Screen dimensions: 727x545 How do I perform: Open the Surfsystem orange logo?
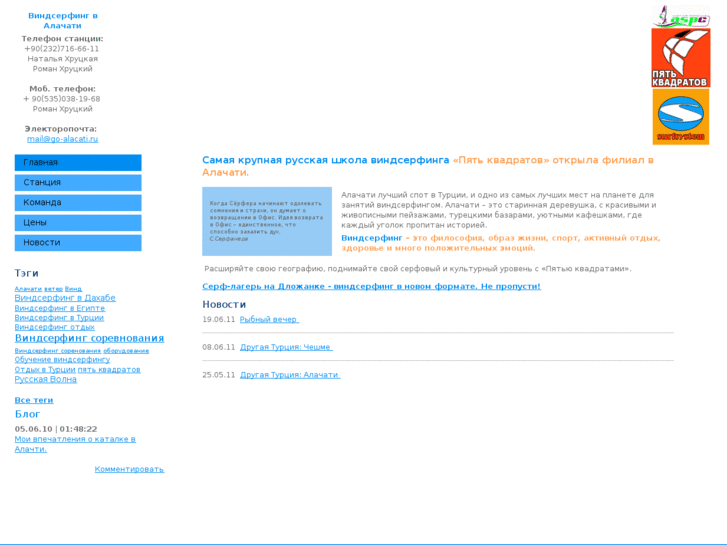pos(681,117)
